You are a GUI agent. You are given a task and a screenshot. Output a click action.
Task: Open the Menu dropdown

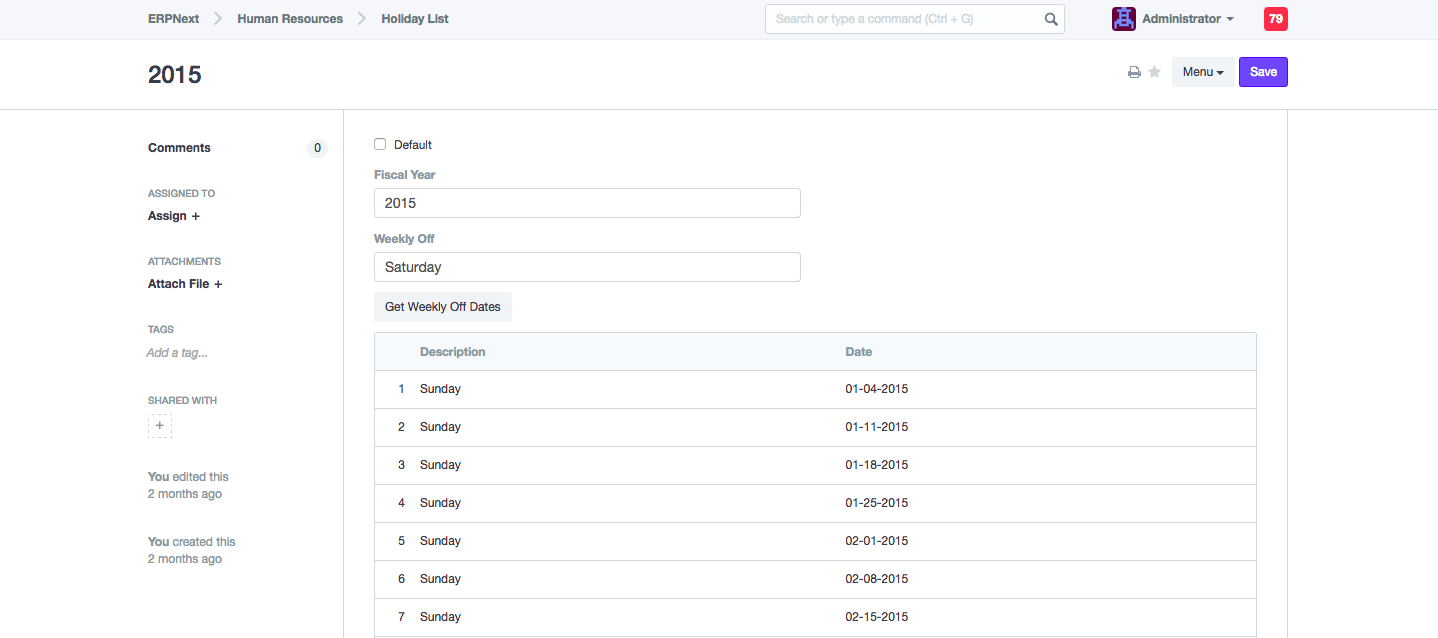(x=1202, y=72)
